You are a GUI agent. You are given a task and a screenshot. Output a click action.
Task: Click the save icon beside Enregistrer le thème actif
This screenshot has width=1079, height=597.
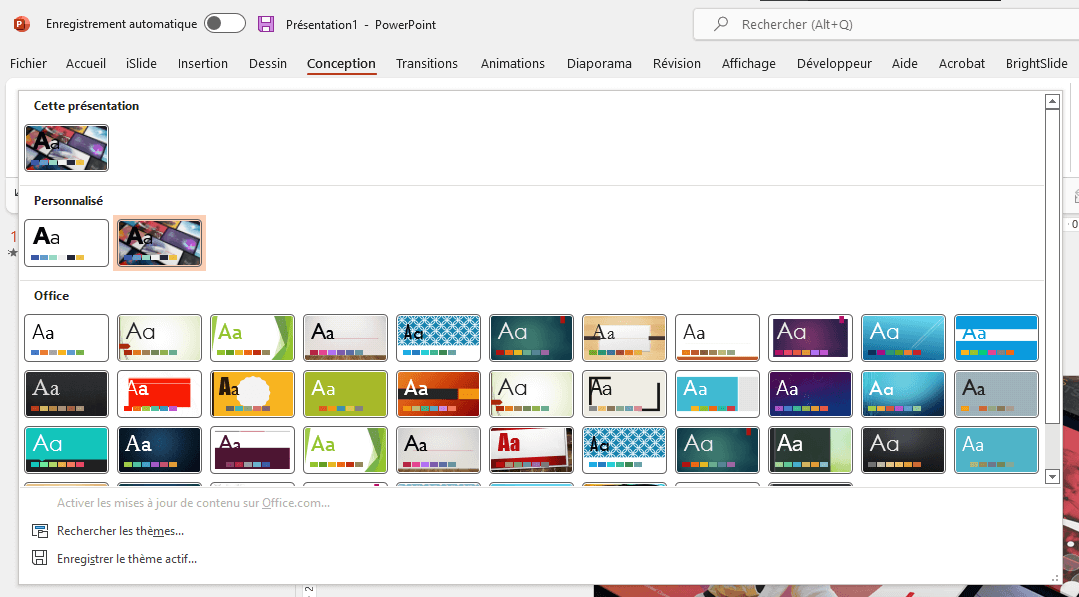40,557
